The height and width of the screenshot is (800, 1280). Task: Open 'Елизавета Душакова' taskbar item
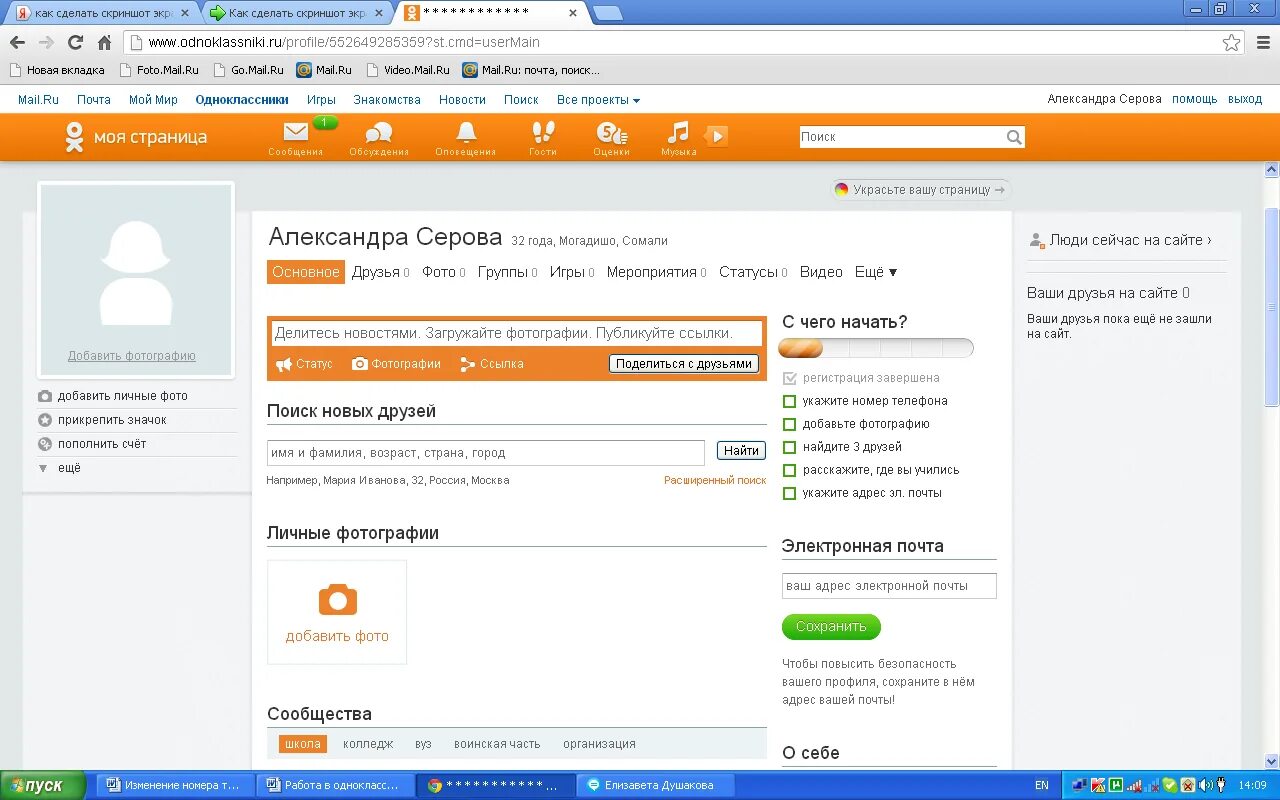[x=657, y=785]
